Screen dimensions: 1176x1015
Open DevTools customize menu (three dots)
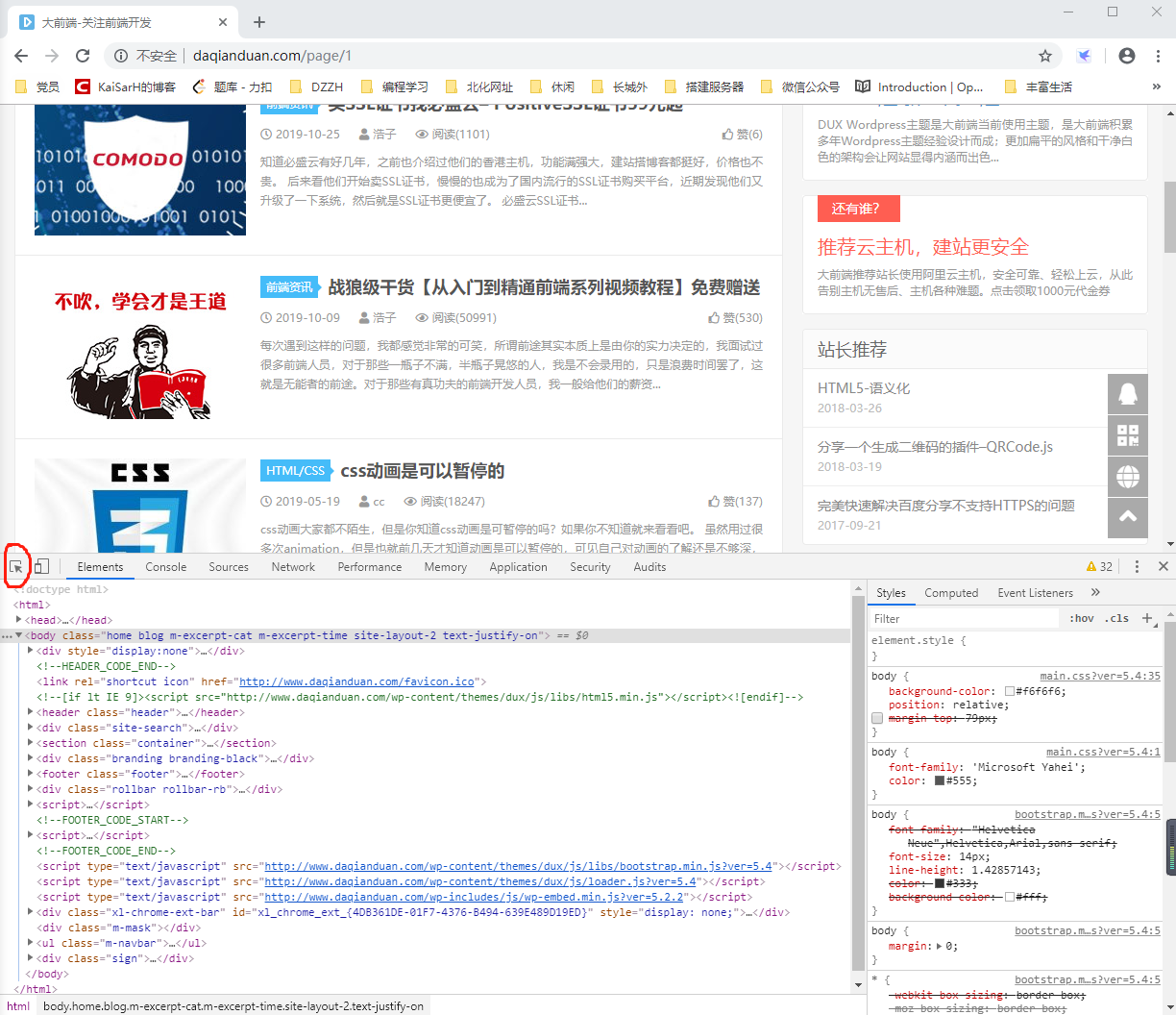click(1137, 567)
